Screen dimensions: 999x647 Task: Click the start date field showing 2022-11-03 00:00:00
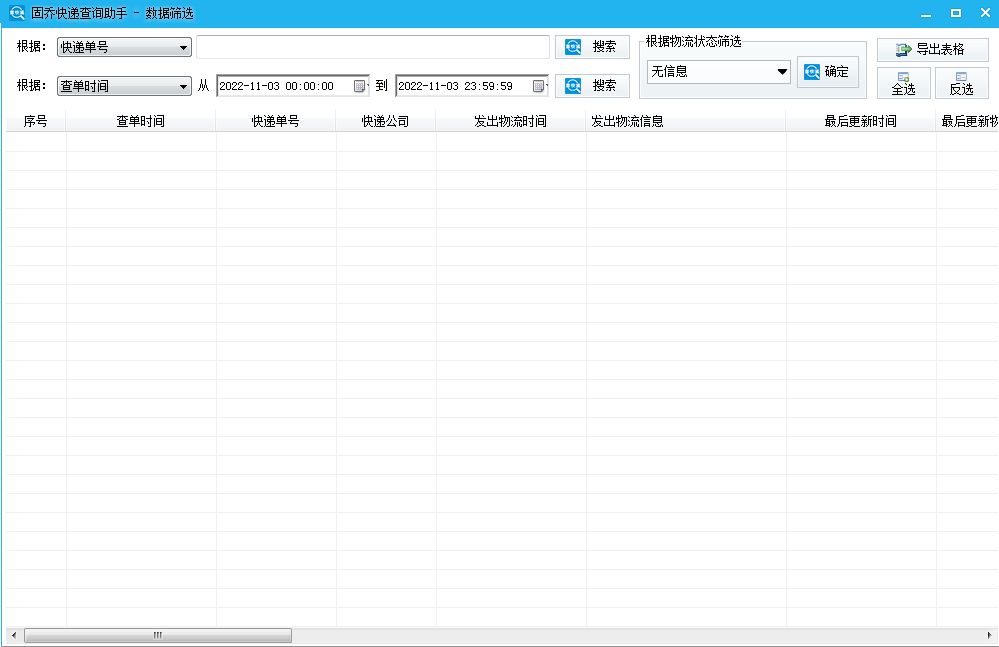pos(283,85)
